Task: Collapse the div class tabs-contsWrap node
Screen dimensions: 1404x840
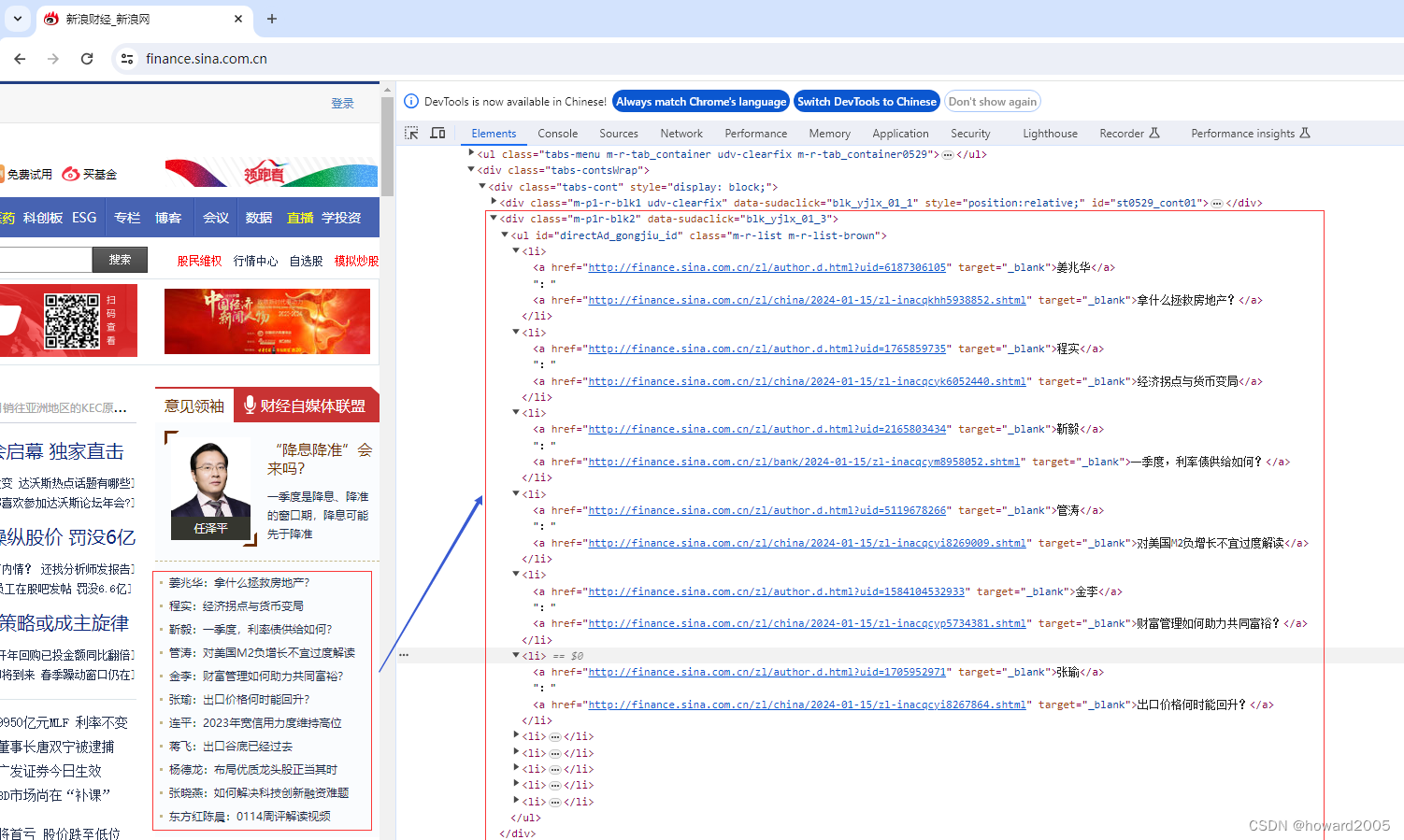Action: [x=471, y=169]
